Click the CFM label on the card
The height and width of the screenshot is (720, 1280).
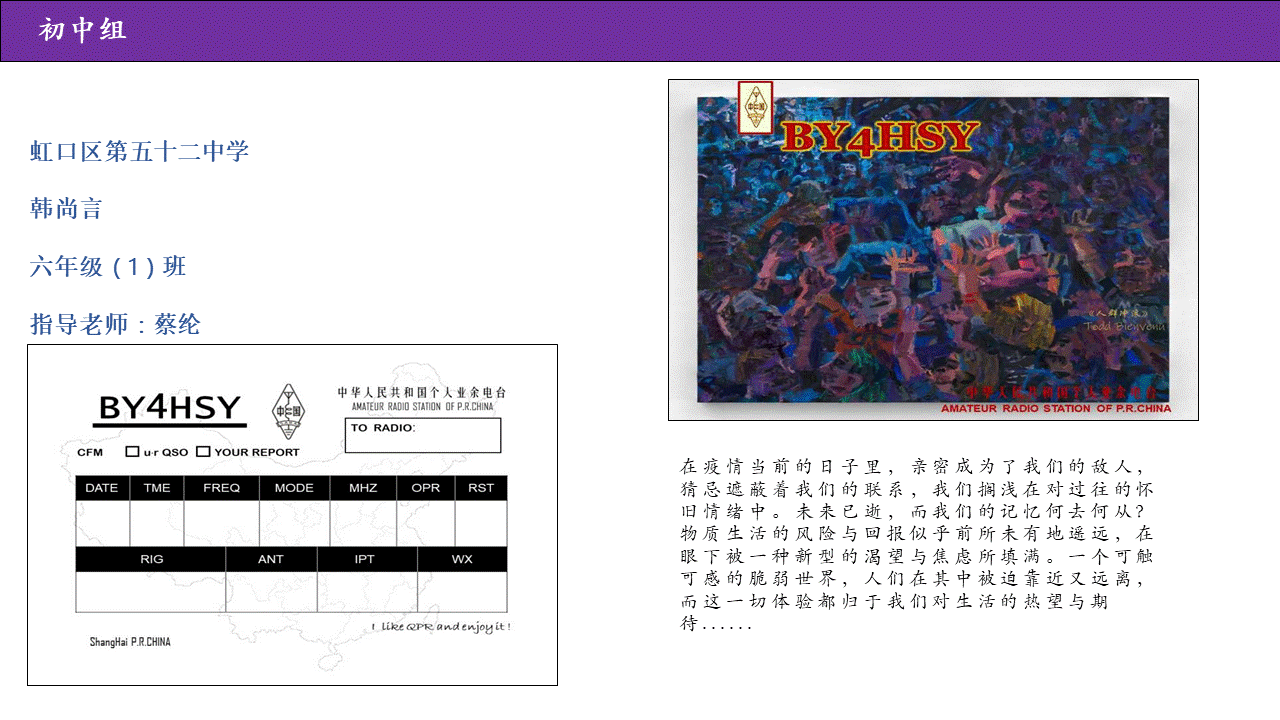click(90, 453)
